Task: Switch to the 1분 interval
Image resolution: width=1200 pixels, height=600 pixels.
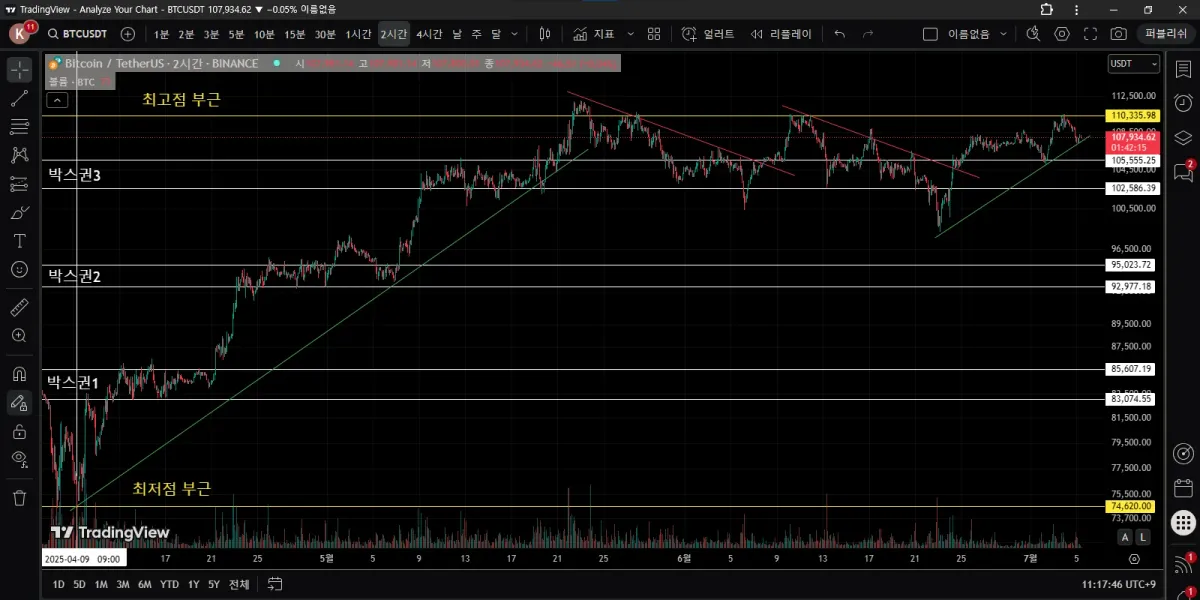Action: 161,34
